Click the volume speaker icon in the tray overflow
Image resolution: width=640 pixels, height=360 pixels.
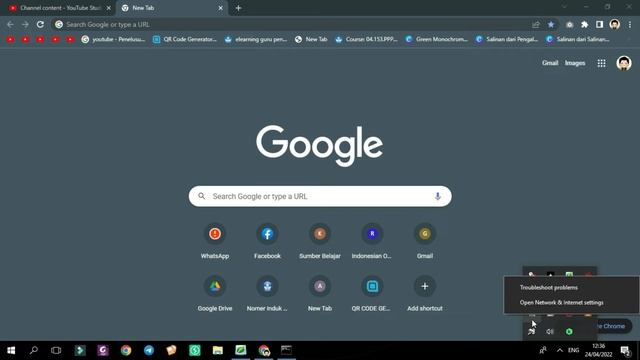click(550, 331)
